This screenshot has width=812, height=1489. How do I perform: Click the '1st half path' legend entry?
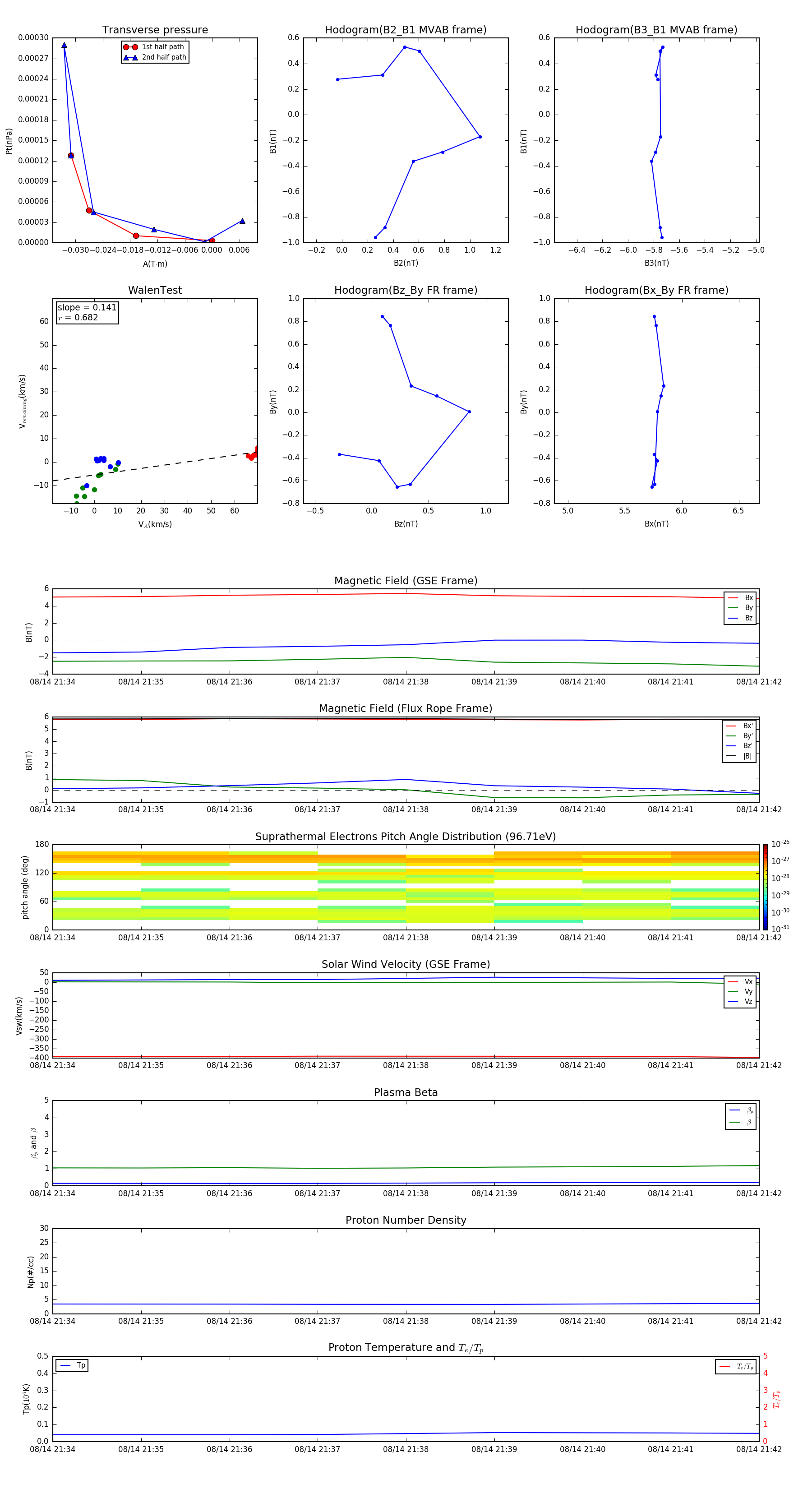154,47
